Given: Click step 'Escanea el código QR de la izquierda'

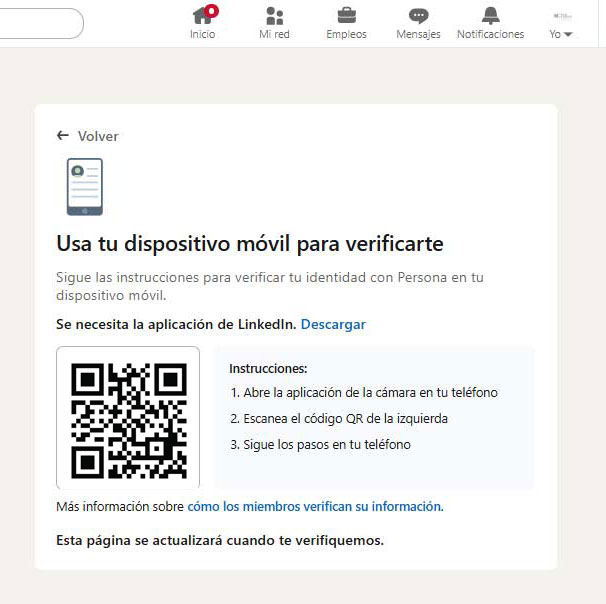Looking at the screenshot, I should 339,419.
